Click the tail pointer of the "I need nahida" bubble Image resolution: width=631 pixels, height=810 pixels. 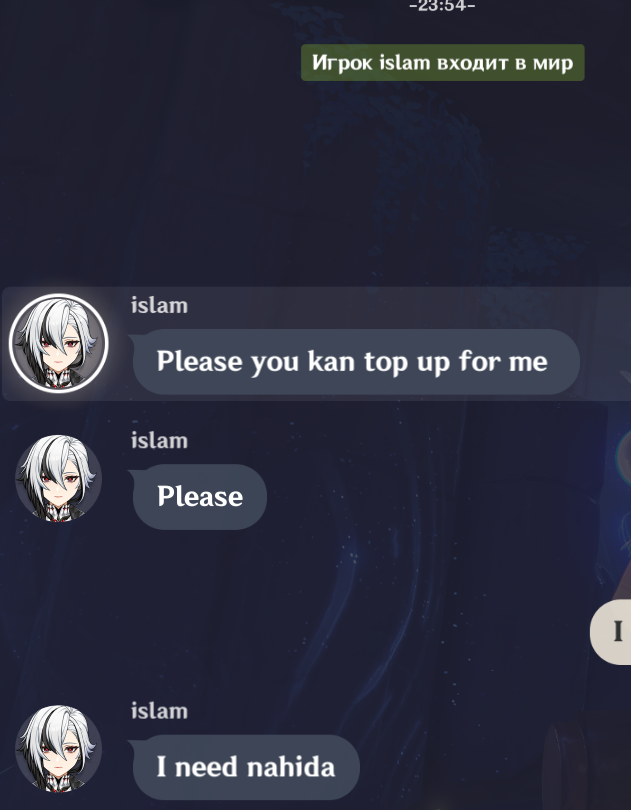click(131, 745)
